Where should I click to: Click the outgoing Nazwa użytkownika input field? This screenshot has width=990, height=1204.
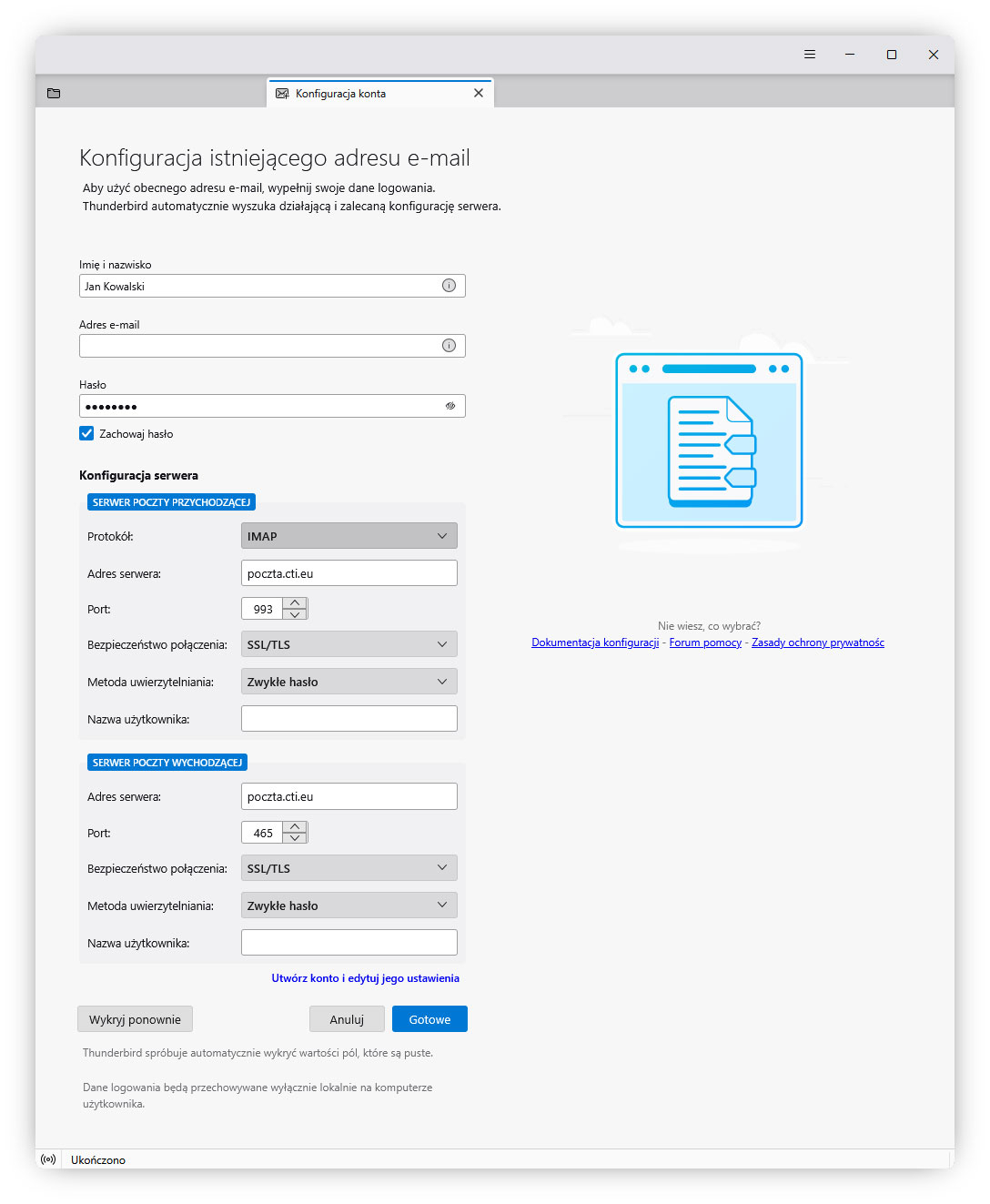pyautogui.click(x=349, y=942)
